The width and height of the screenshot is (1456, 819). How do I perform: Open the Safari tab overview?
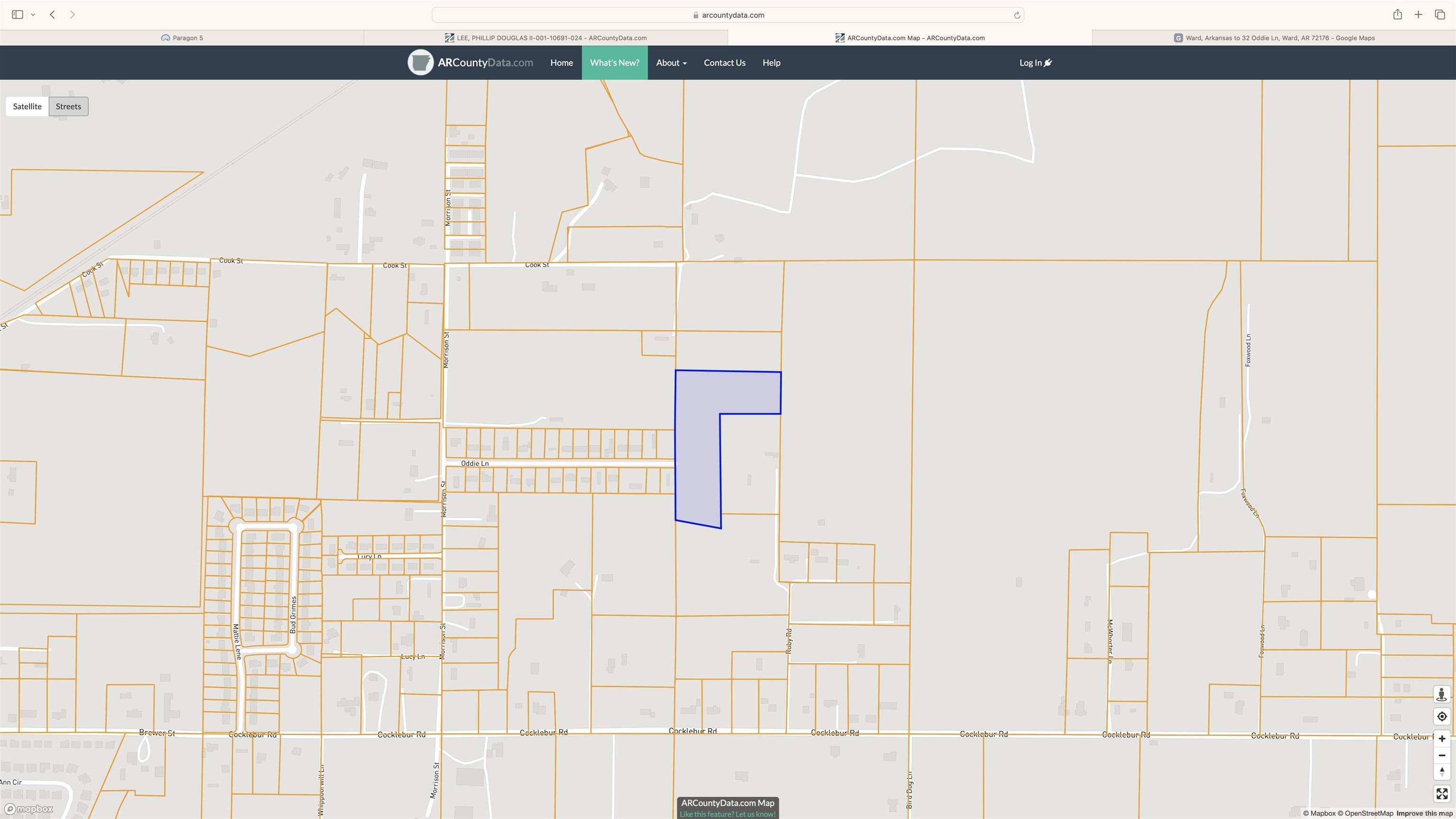click(x=1439, y=15)
